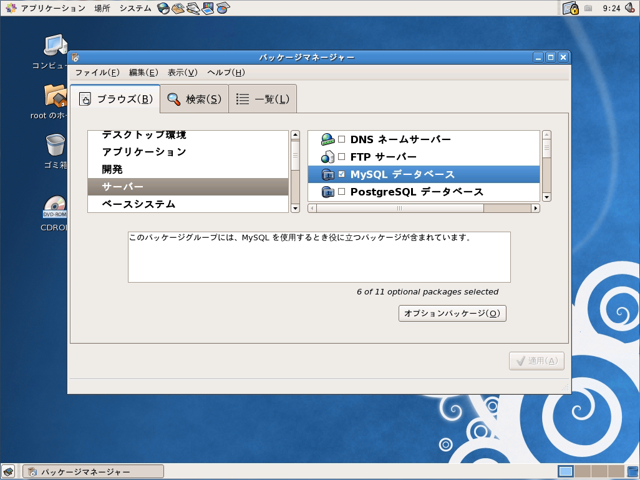Screen dimensions: 640x480
Task: Click the 9:24 clock in top panel
Action: pyautogui.click(x=611, y=8)
